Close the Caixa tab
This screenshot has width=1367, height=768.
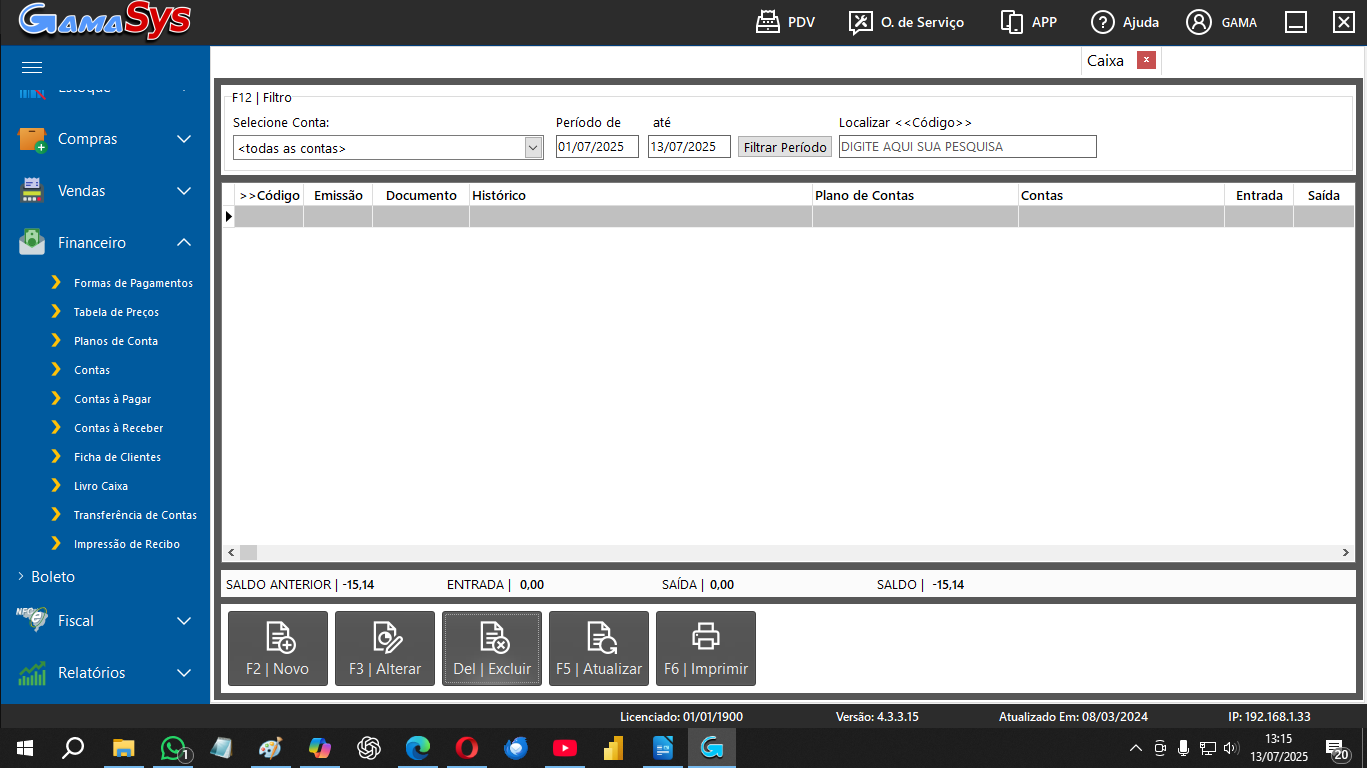[1146, 60]
